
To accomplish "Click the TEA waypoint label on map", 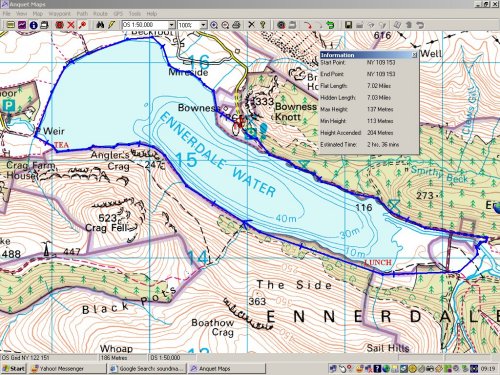I will click(61, 145).
